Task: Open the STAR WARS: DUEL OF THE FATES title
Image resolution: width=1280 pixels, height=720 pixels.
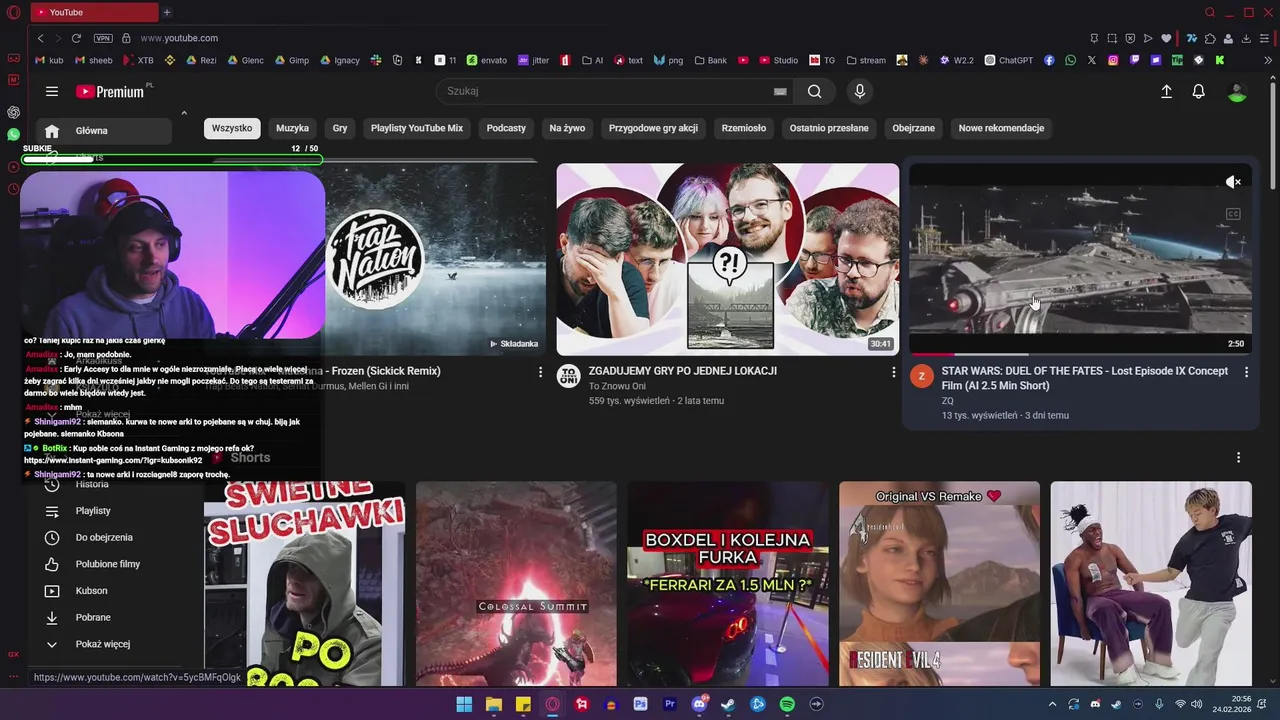Action: pyautogui.click(x=1085, y=378)
